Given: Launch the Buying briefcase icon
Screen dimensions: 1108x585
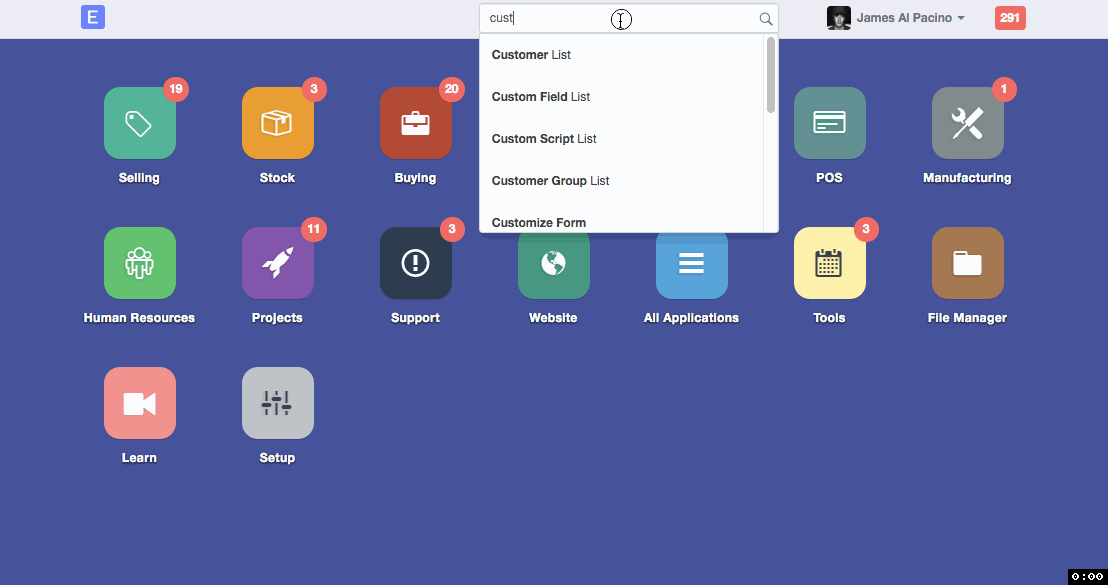Looking at the screenshot, I should point(416,123).
